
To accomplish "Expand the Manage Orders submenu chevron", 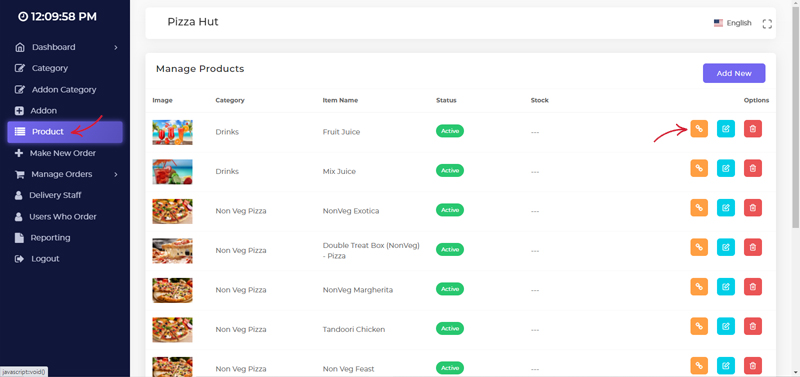I will (116, 174).
